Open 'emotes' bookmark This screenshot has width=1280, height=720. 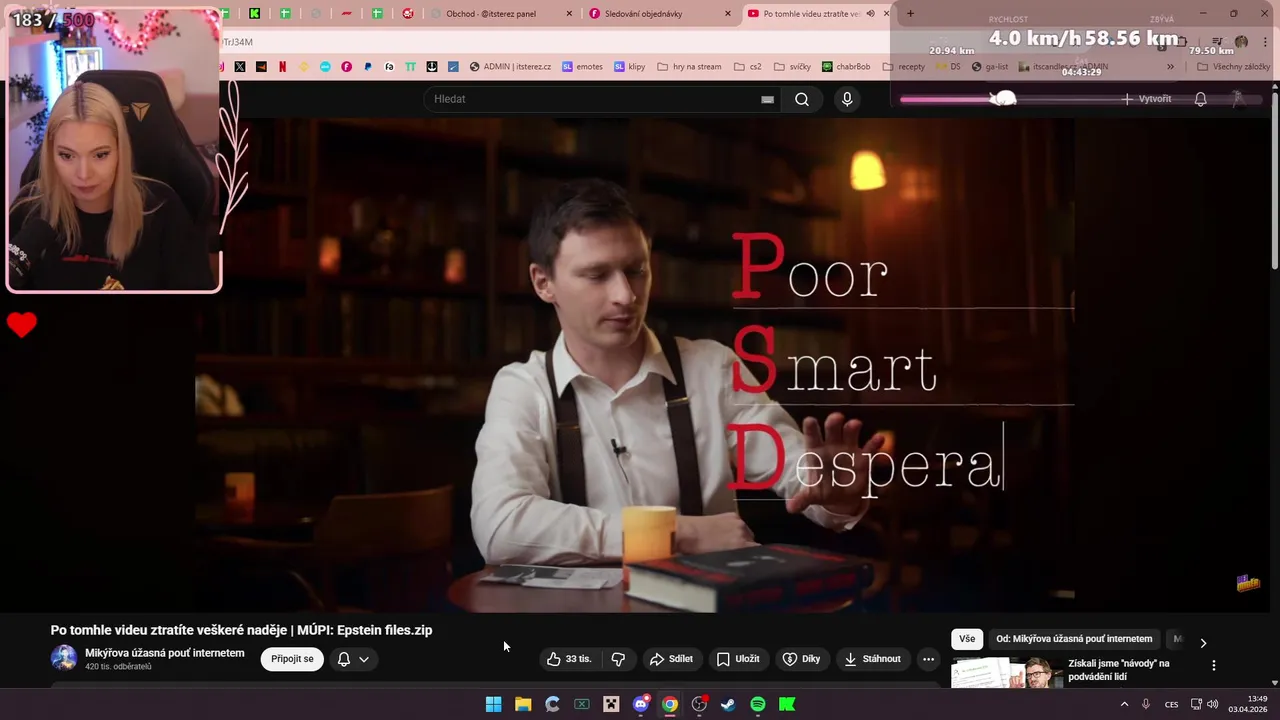[x=582, y=67]
